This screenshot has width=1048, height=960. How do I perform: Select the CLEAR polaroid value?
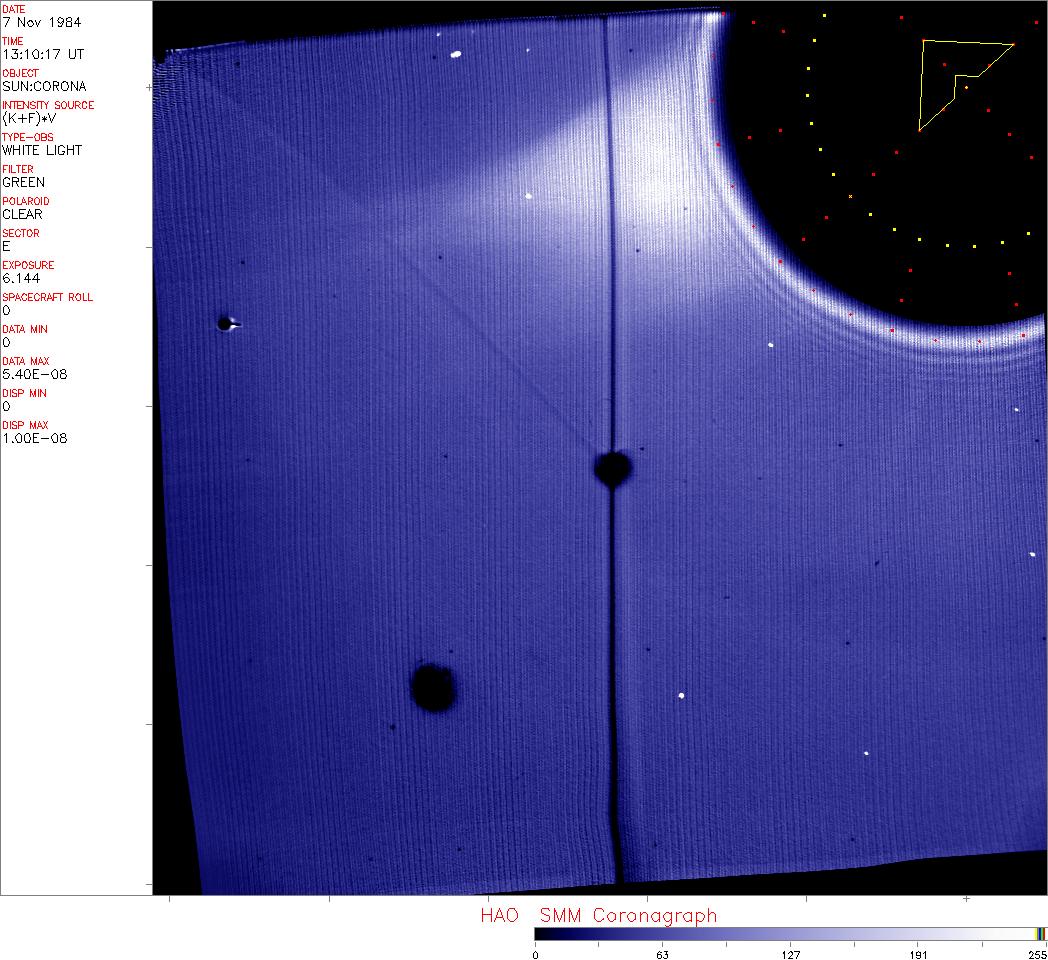coord(22,214)
